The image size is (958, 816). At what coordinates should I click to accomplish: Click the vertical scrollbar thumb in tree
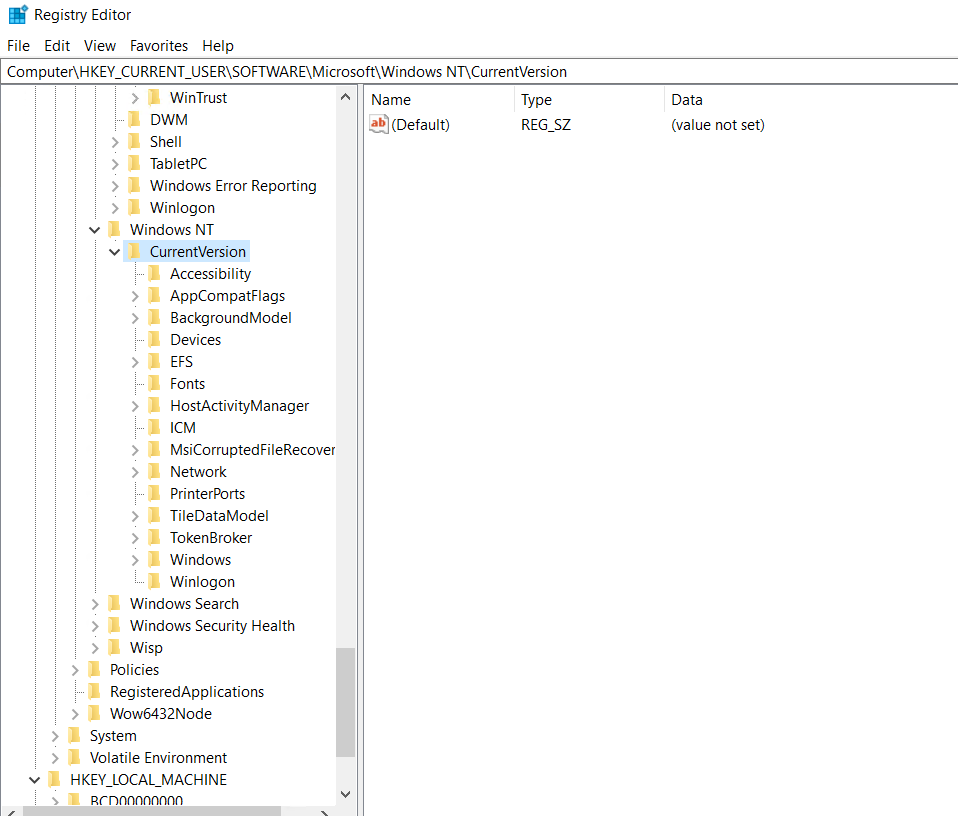(345, 702)
